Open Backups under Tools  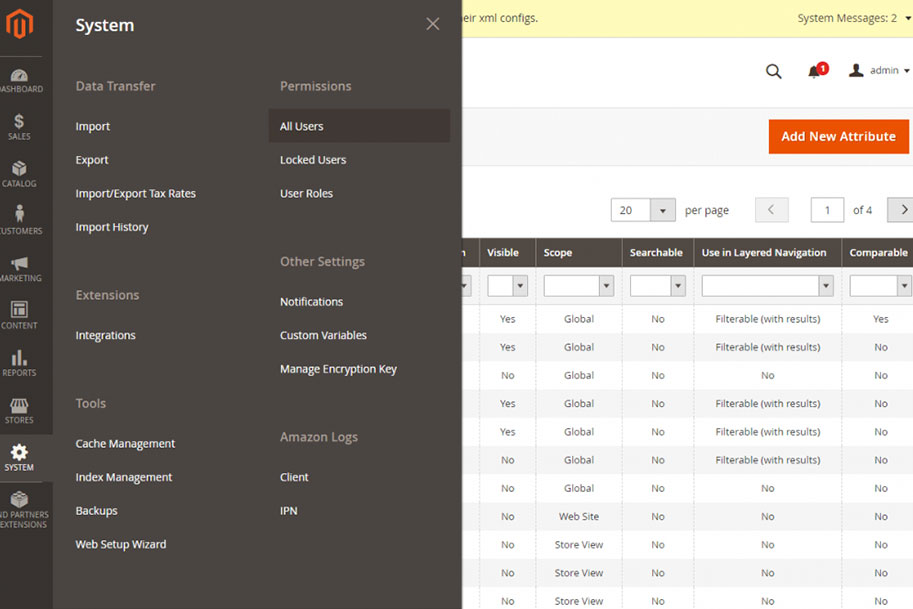97,511
